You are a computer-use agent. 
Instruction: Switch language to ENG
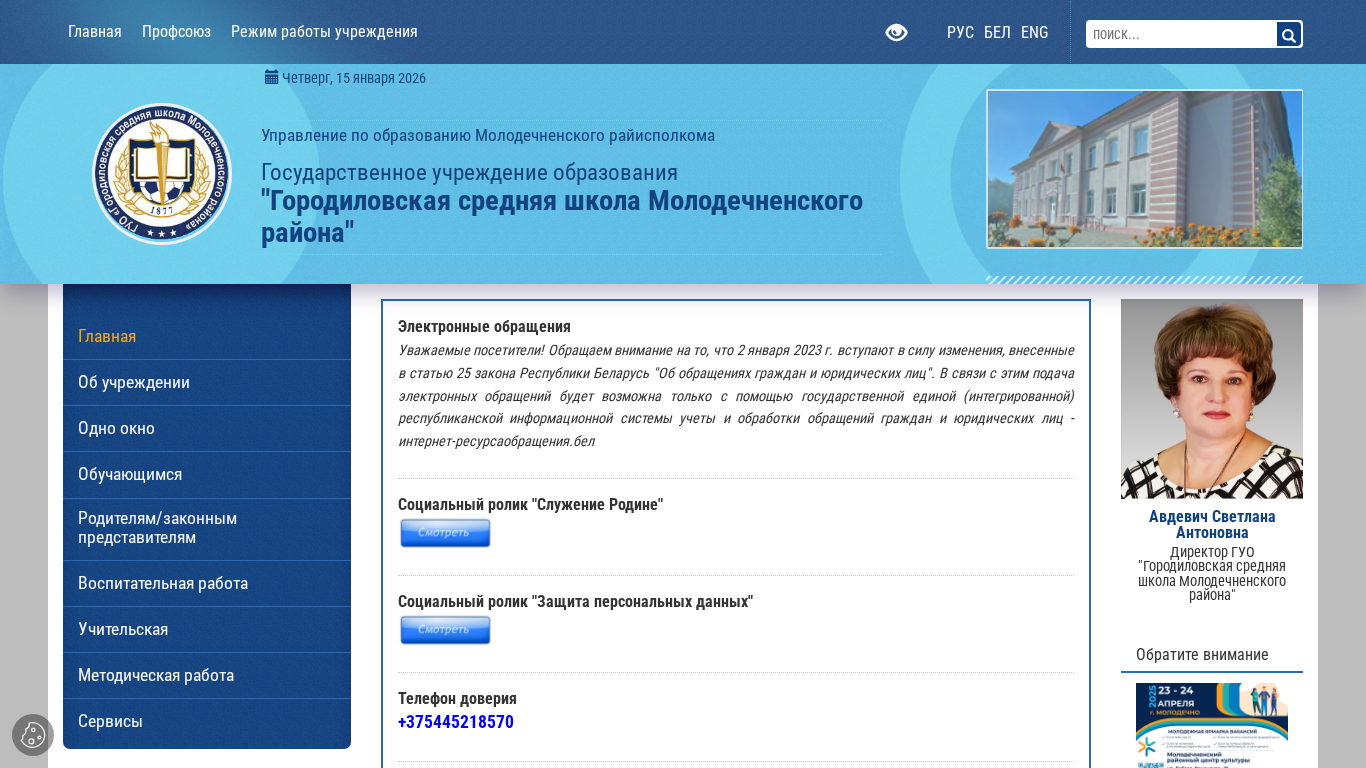pyautogui.click(x=1035, y=33)
